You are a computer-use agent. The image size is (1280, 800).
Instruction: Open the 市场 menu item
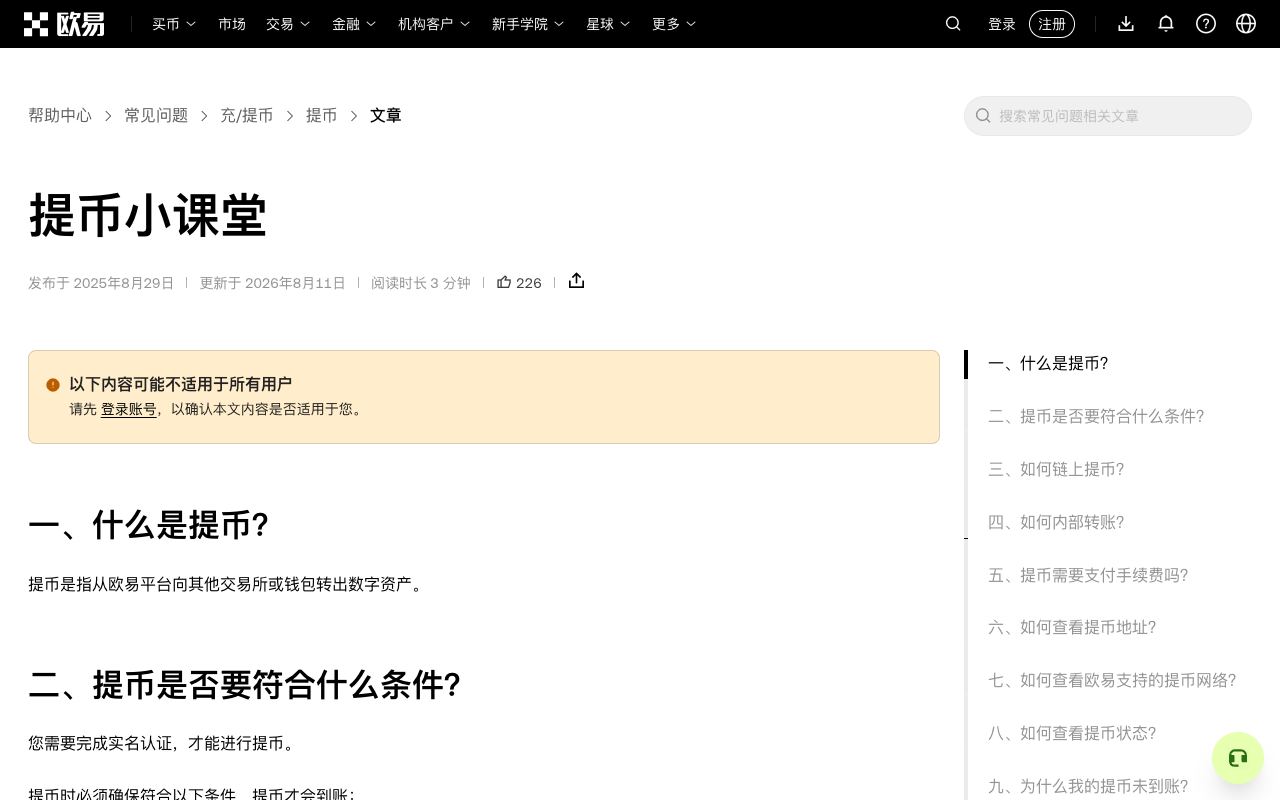click(232, 24)
